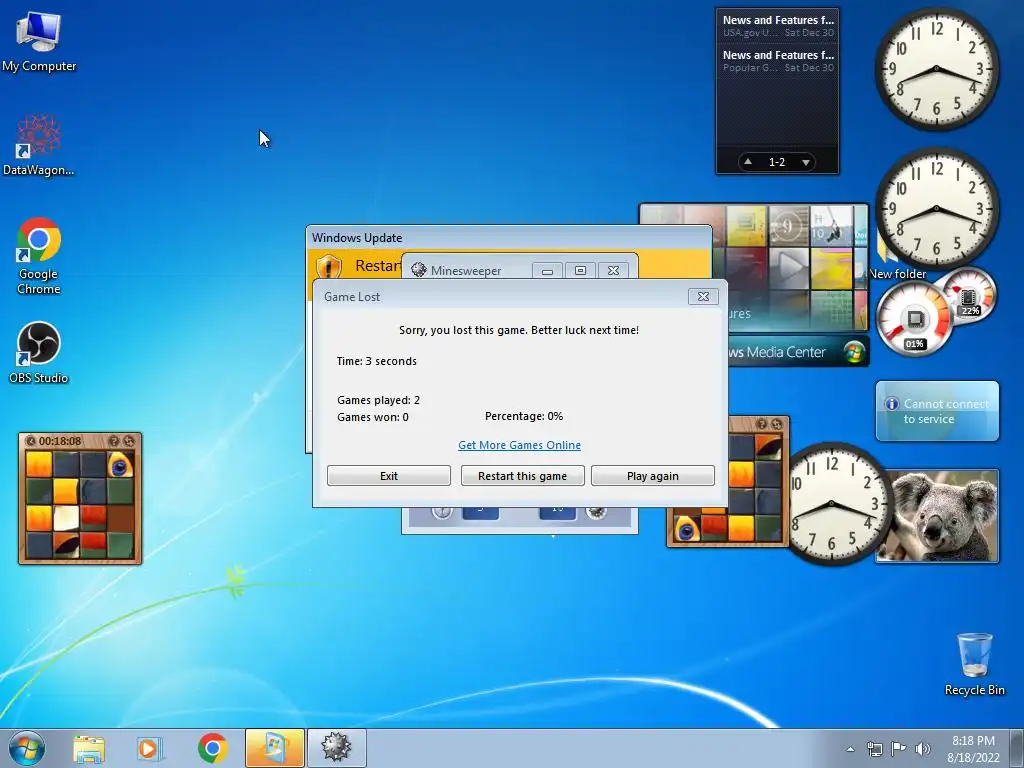The height and width of the screenshot is (768, 1024).
Task: Click top-left tile of left puzzle
Action: 39,464
